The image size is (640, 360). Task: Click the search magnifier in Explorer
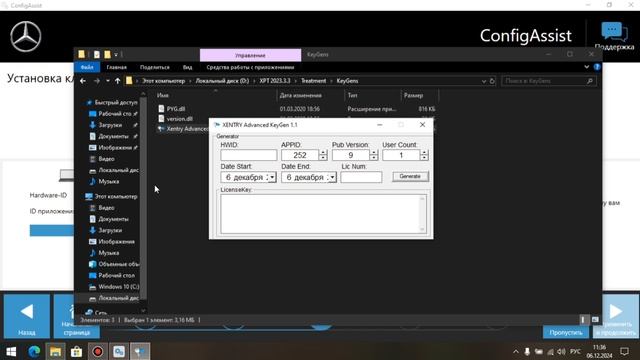590,81
